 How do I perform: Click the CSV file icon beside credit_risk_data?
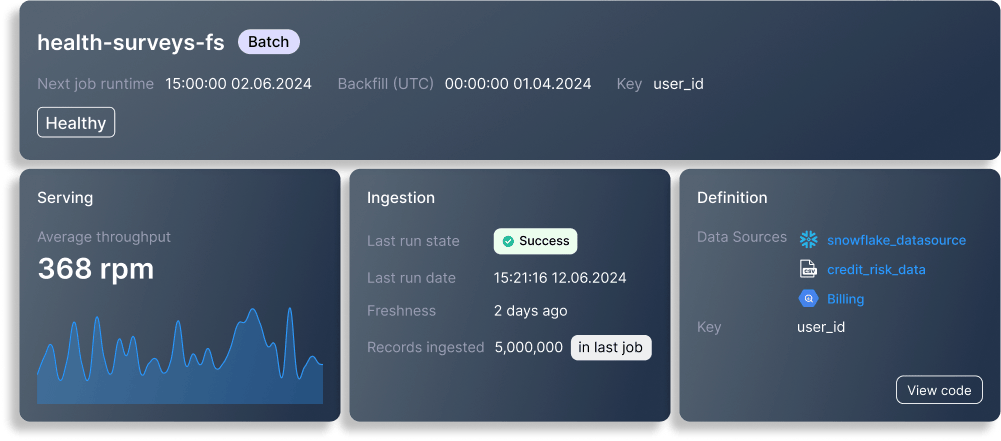pyautogui.click(x=809, y=269)
